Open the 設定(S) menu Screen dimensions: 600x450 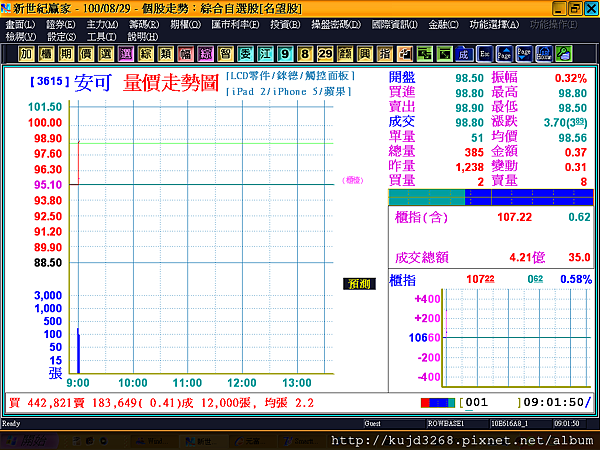61,37
